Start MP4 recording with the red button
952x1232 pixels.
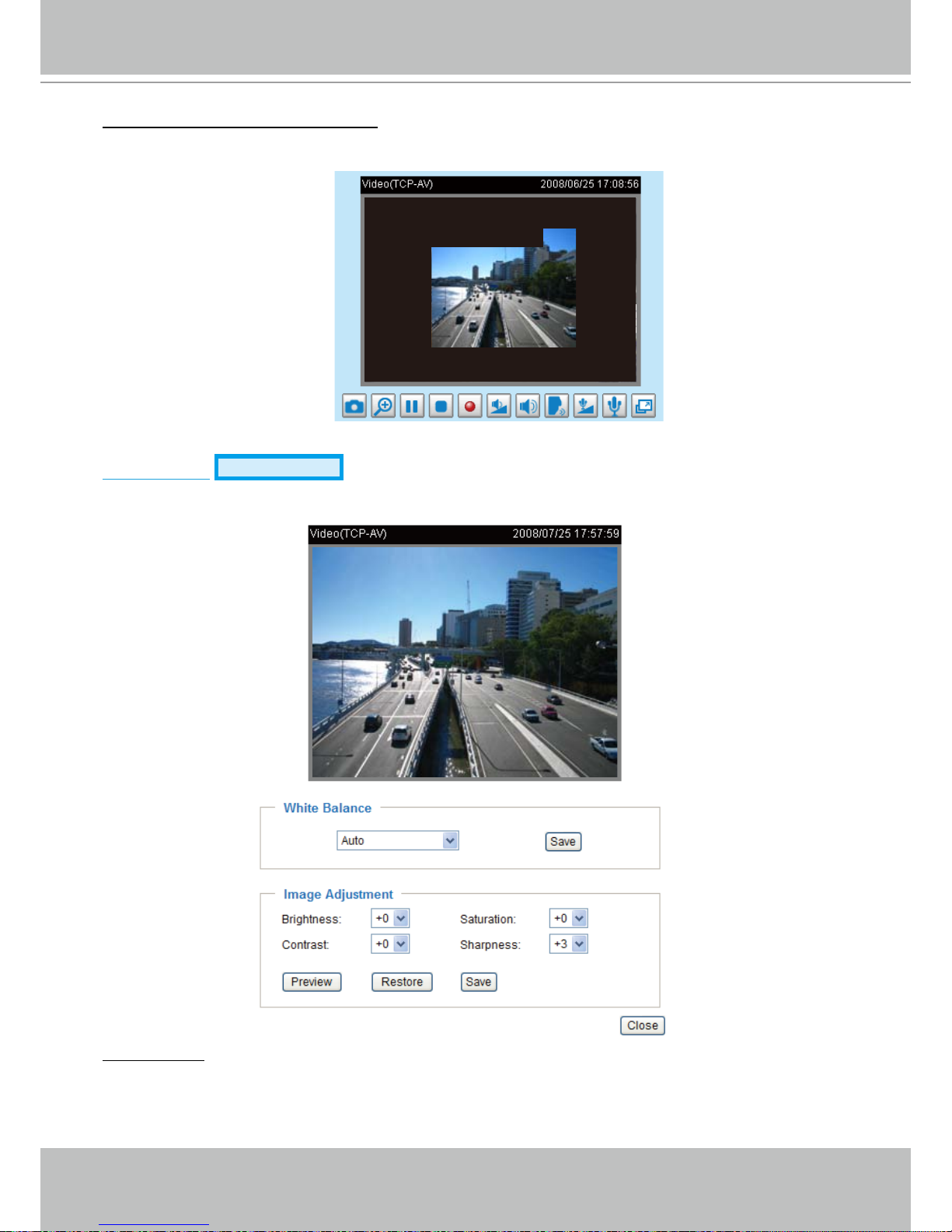point(469,406)
